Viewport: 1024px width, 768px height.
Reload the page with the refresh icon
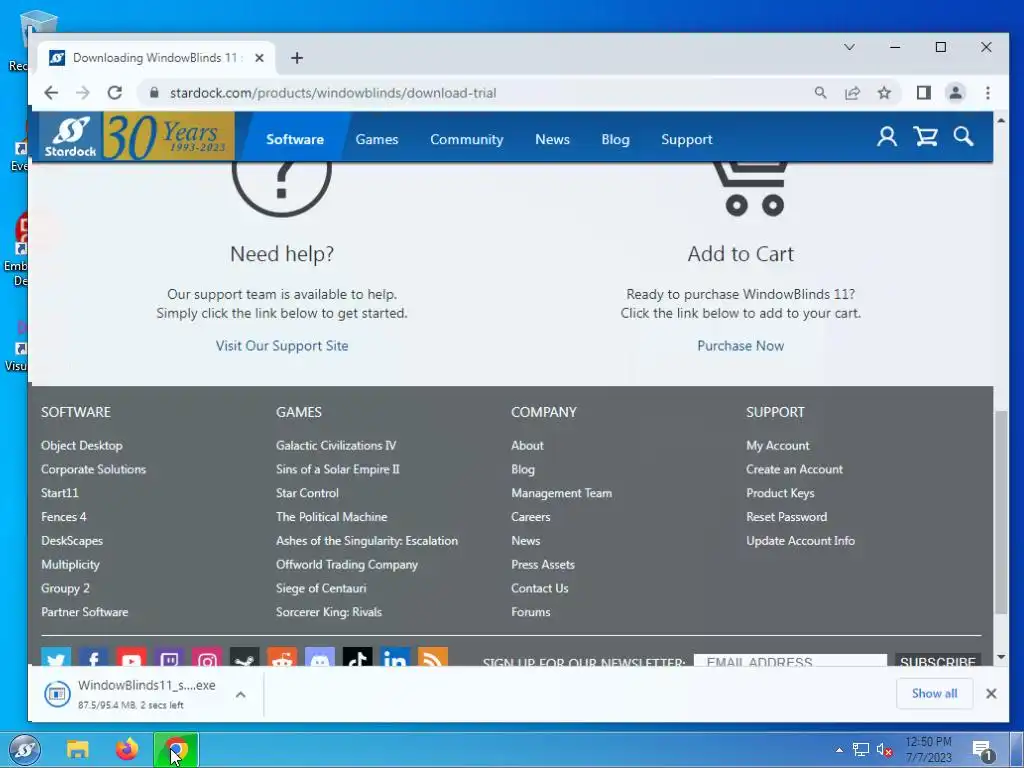pos(115,93)
